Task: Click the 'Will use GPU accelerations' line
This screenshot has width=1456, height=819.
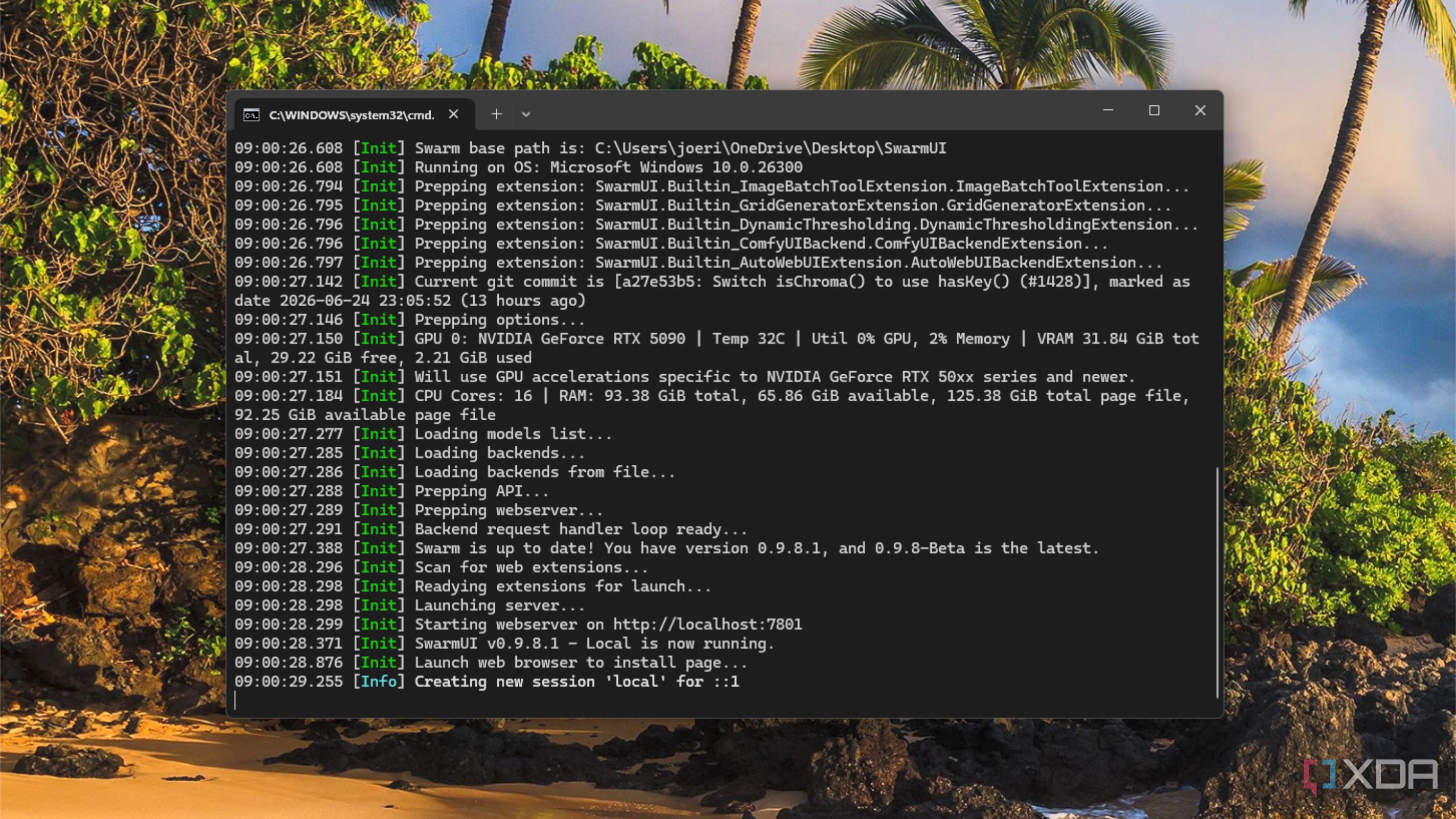Action: point(685,377)
